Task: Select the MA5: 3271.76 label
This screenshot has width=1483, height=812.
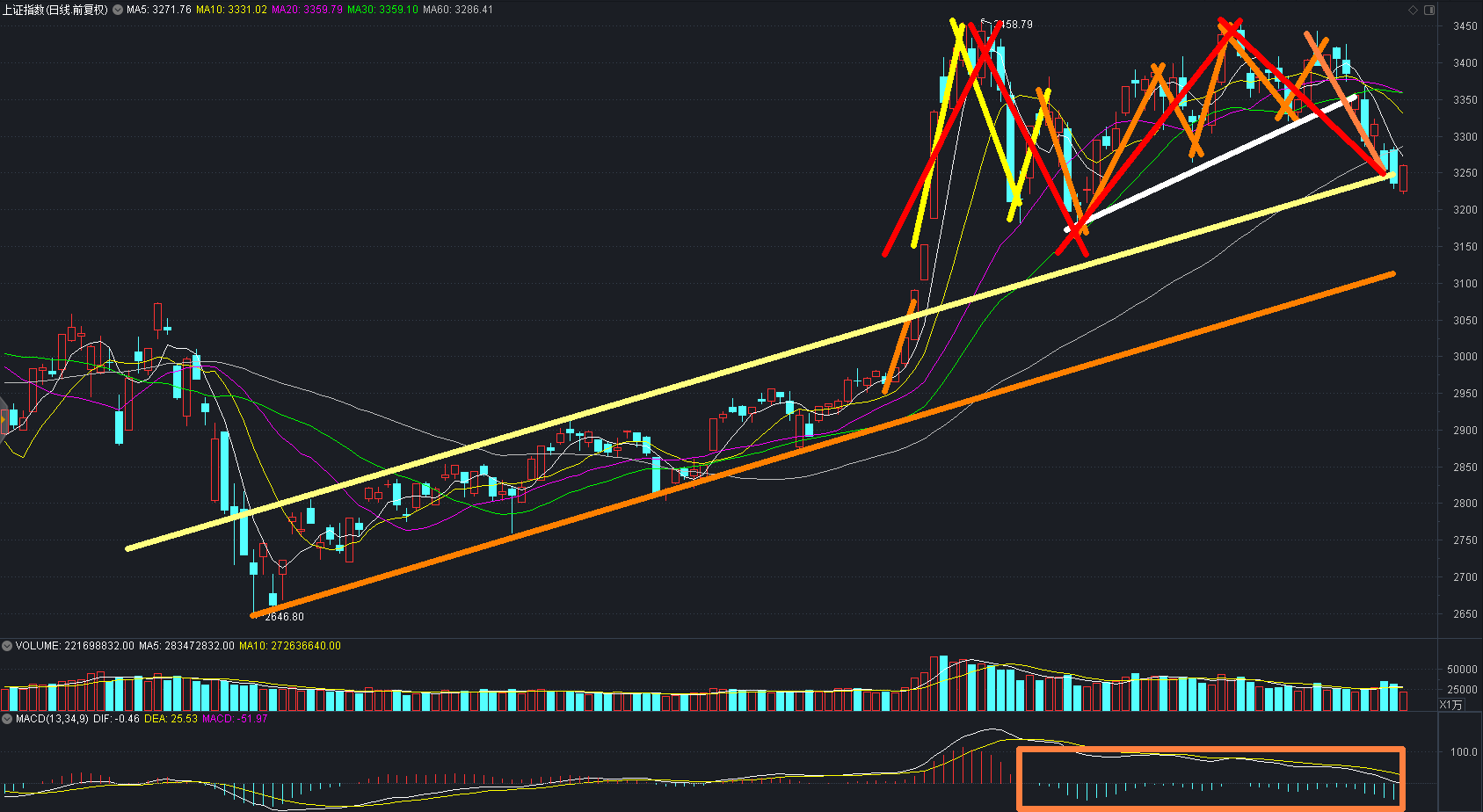Action: pos(159,10)
